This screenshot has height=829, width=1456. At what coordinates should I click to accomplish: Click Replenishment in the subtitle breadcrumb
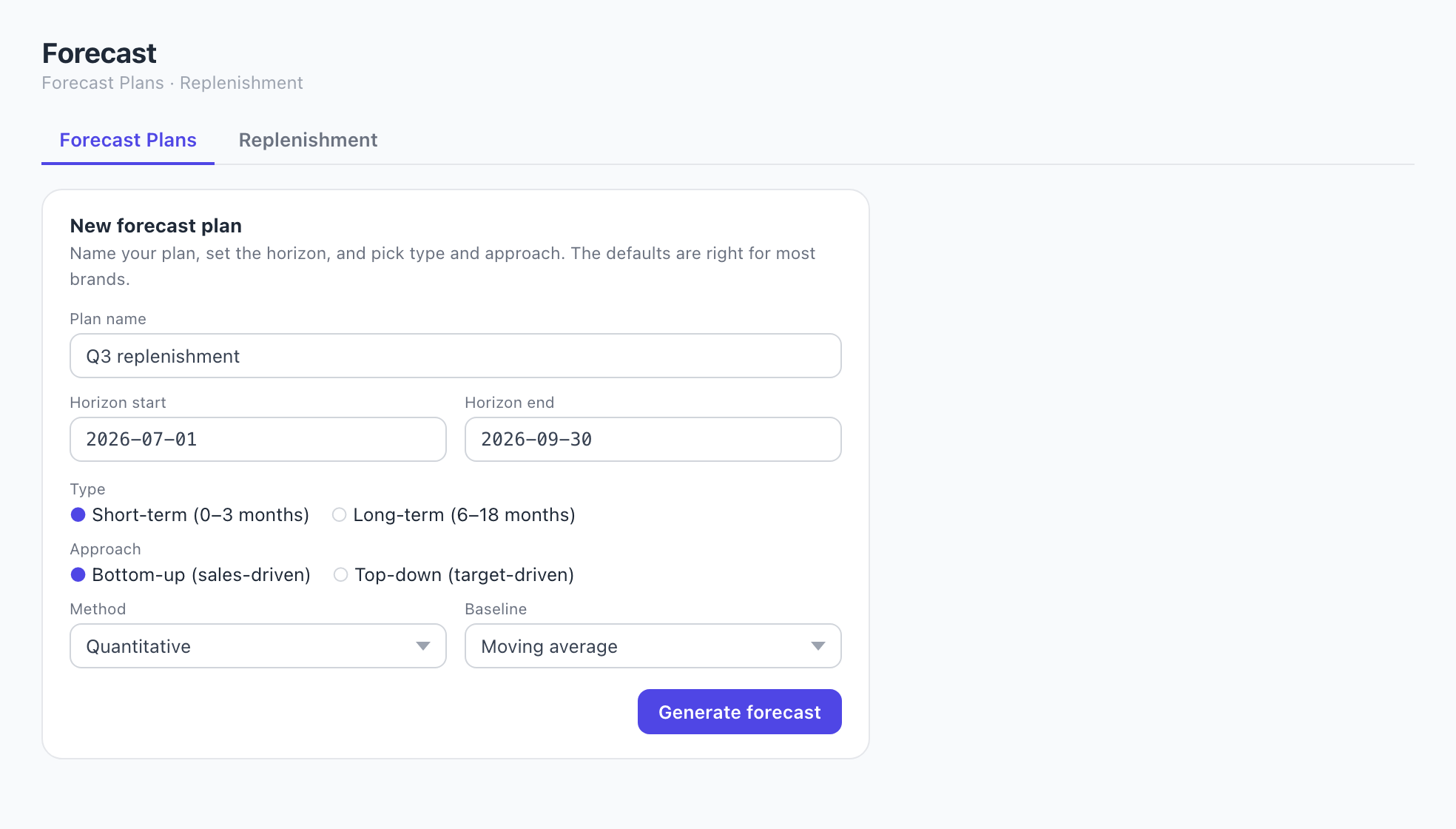click(x=241, y=83)
